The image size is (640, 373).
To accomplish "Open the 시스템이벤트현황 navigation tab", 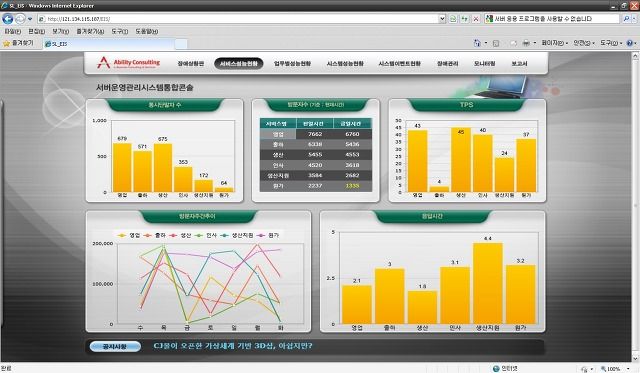I will coord(400,64).
